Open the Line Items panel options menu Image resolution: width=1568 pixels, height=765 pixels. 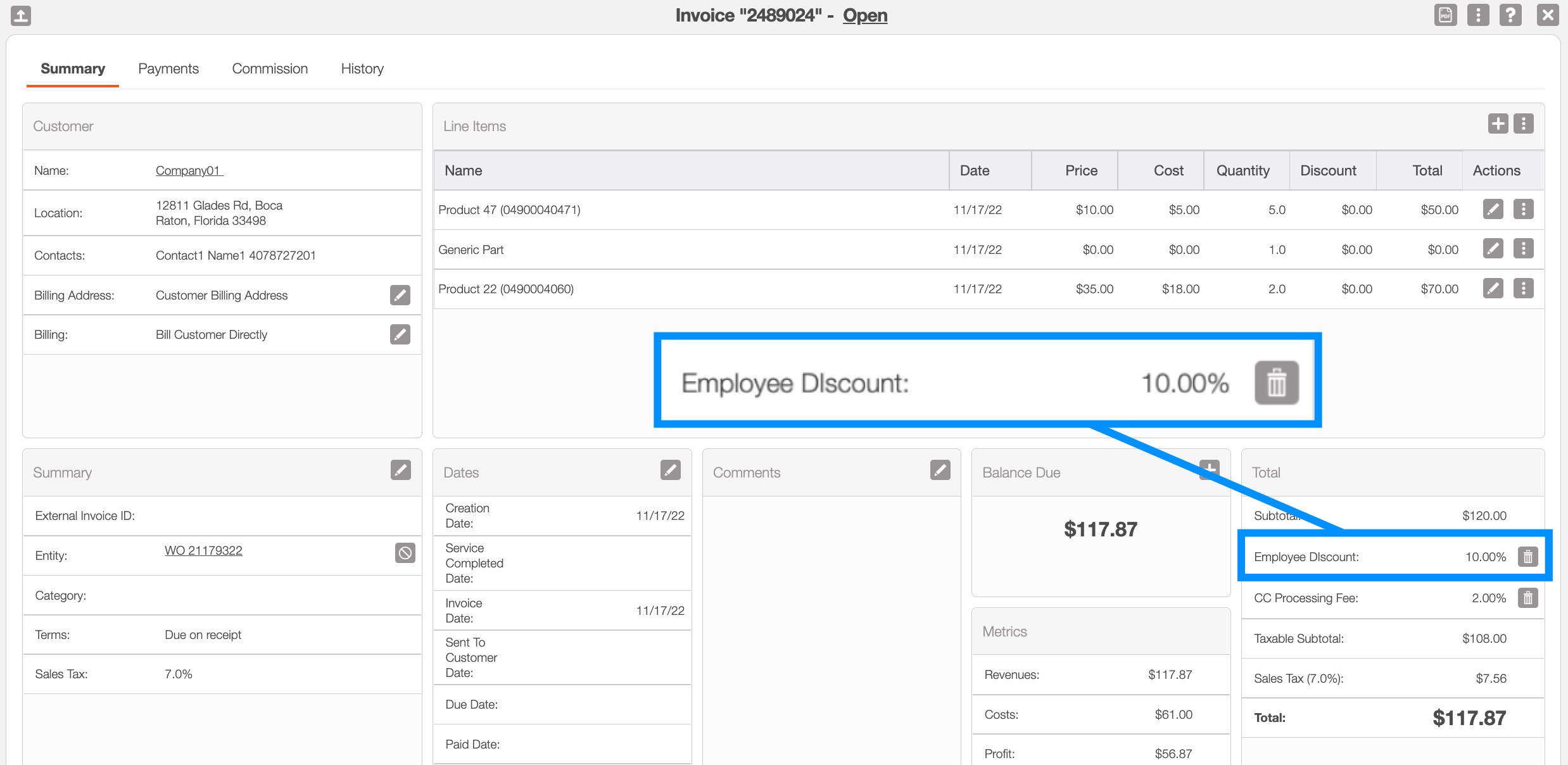[x=1524, y=123]
